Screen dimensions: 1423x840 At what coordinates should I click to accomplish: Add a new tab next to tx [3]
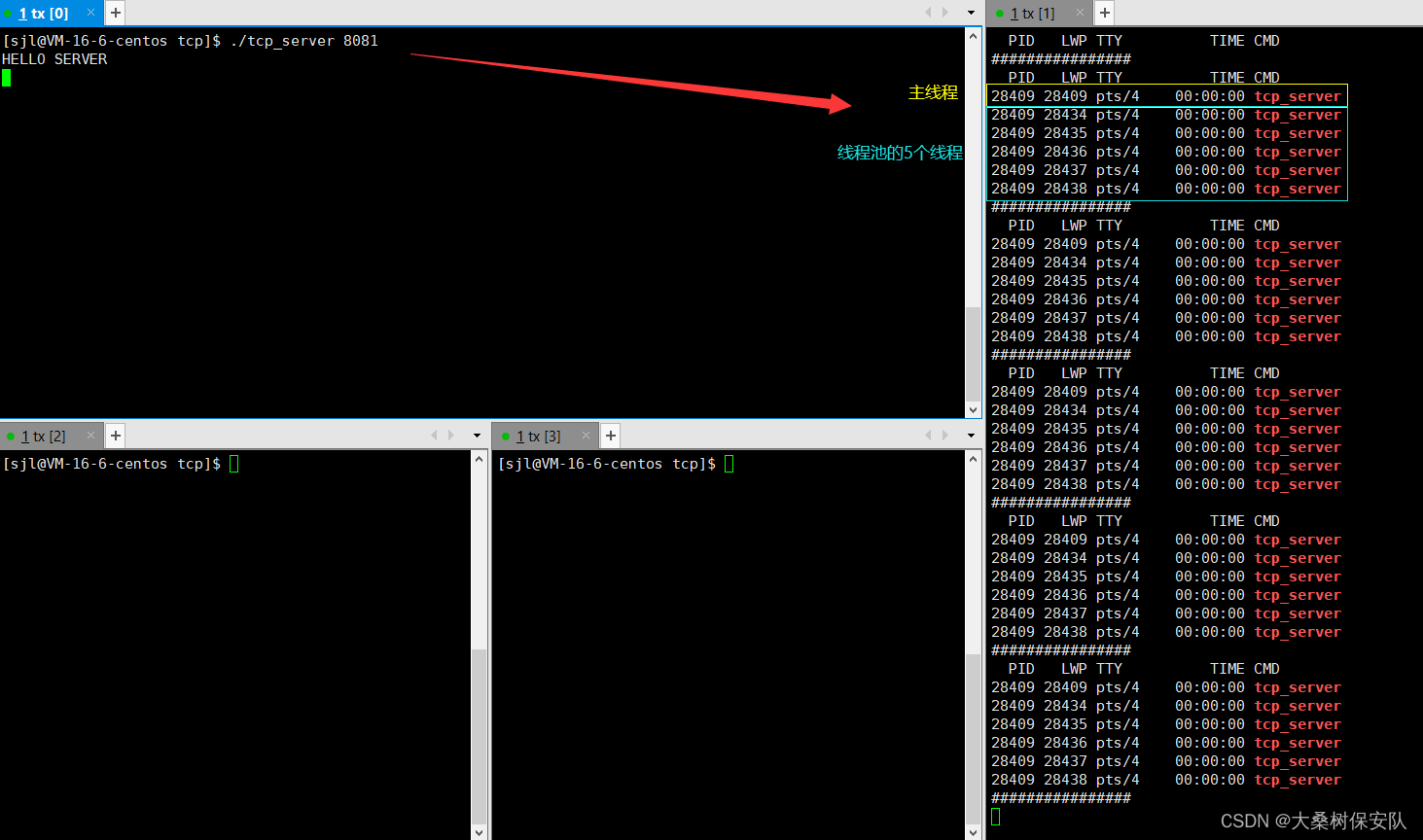click(x=611, y=436)
